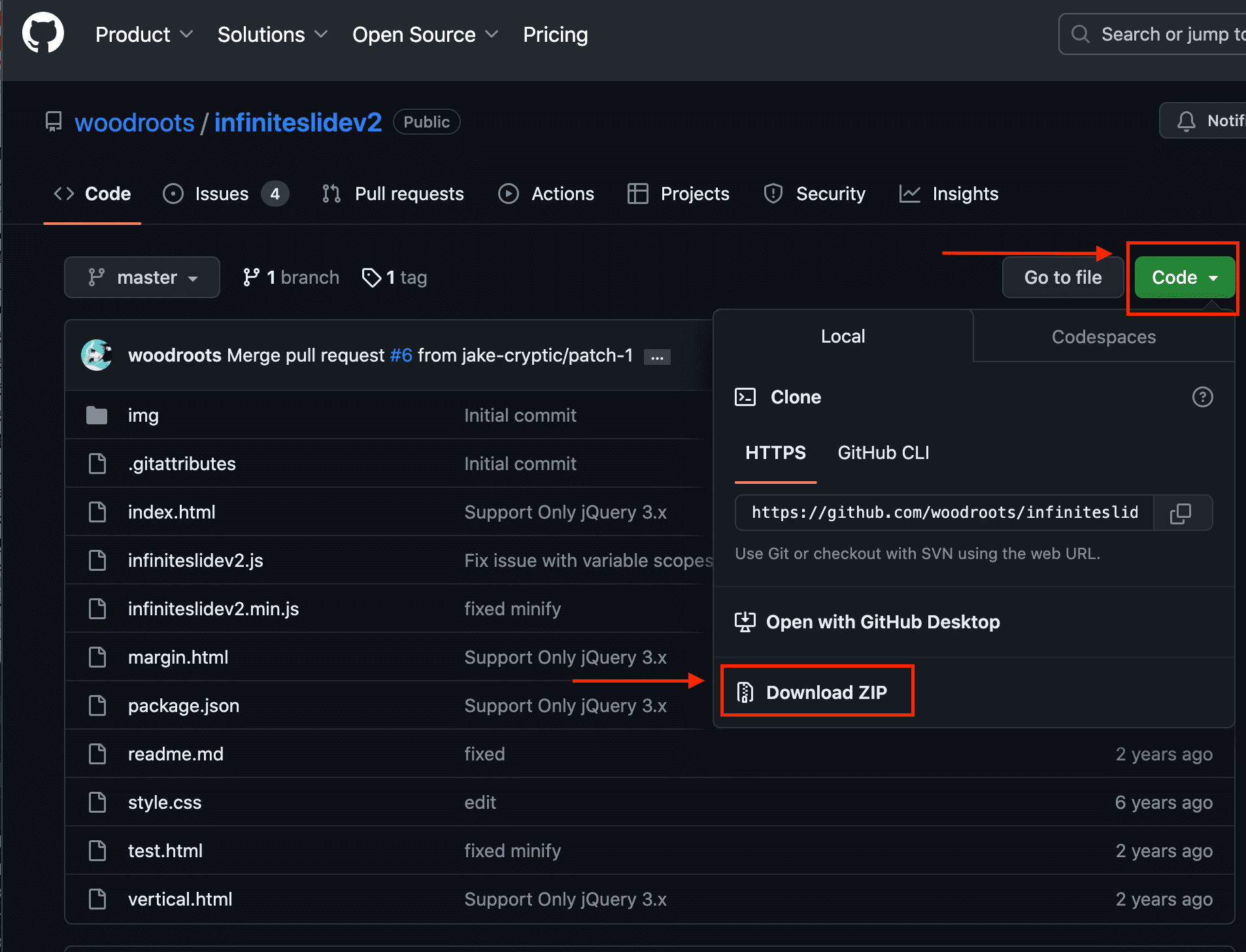
Task: Click the file icon next to style.css
Action: coord(97,802)
